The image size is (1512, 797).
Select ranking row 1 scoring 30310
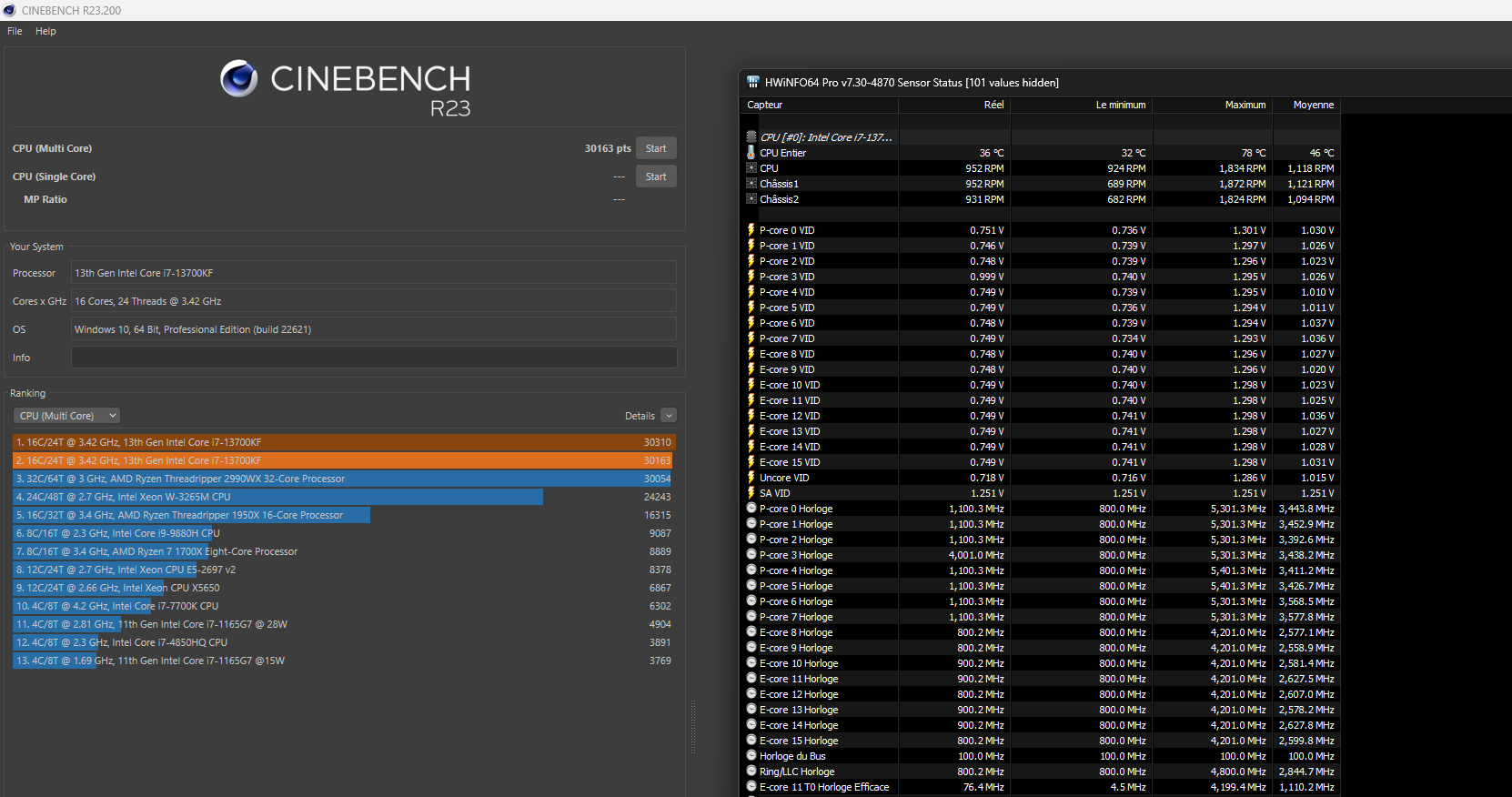coord(344,442)
